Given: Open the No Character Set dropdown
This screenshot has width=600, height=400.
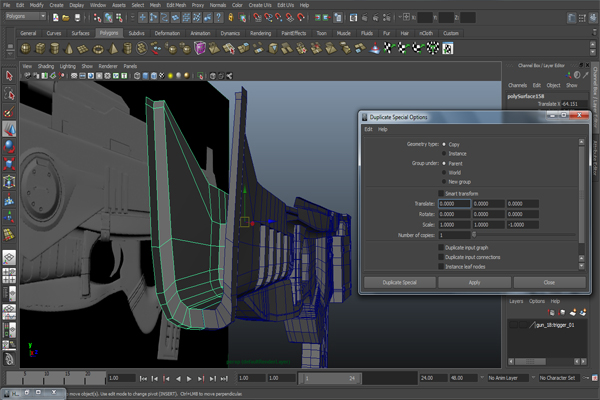Looking at the screenshot, I should point(560,378).
